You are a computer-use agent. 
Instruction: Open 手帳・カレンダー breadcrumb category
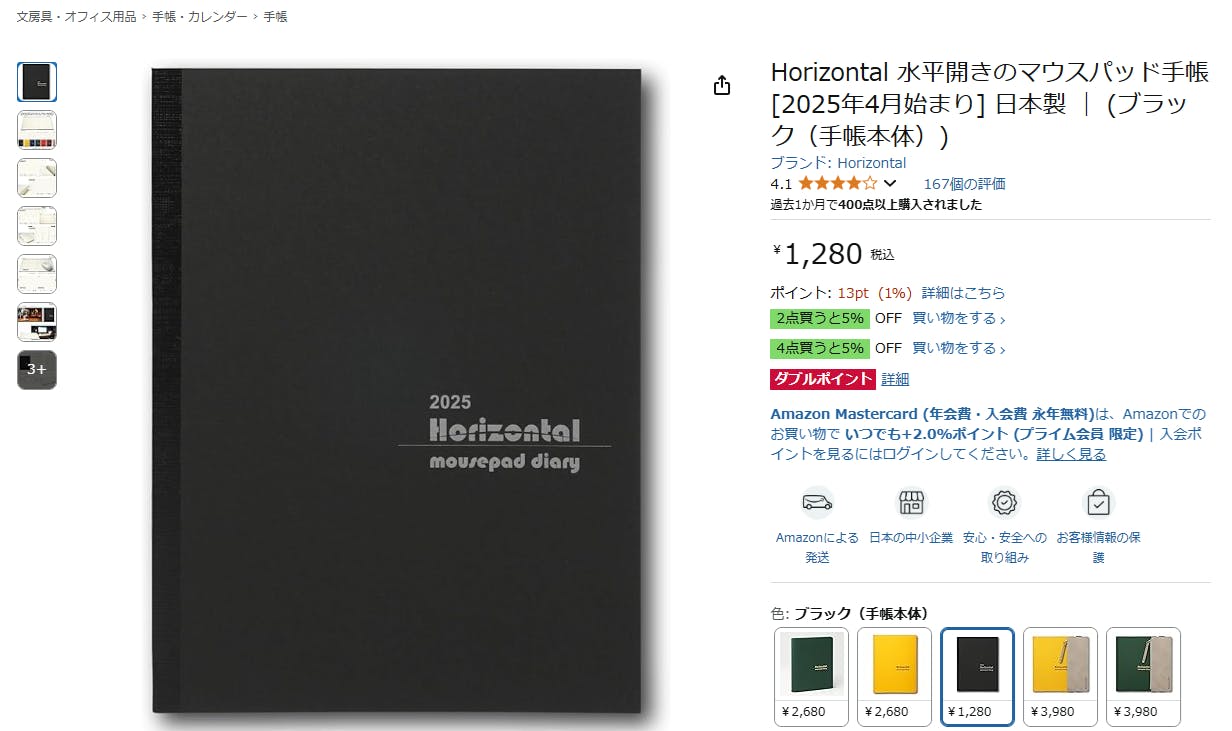[200, 17]
